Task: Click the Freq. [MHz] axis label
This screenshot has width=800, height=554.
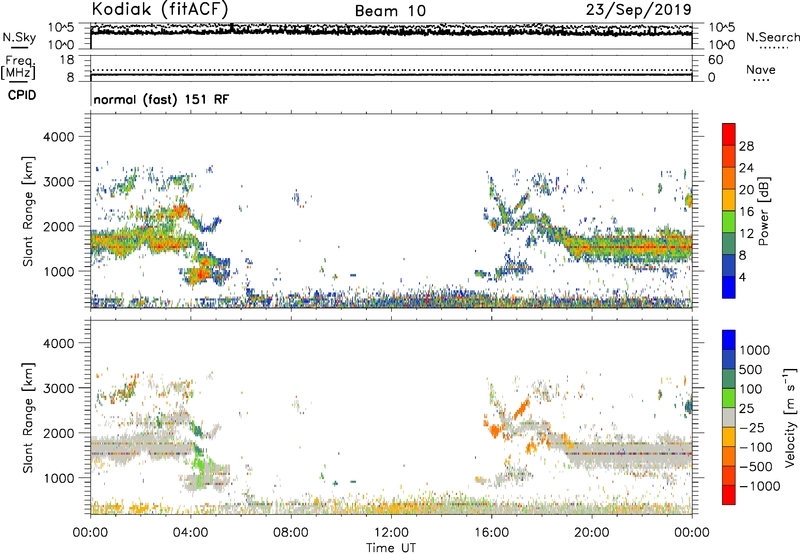Action: (18, 67)
